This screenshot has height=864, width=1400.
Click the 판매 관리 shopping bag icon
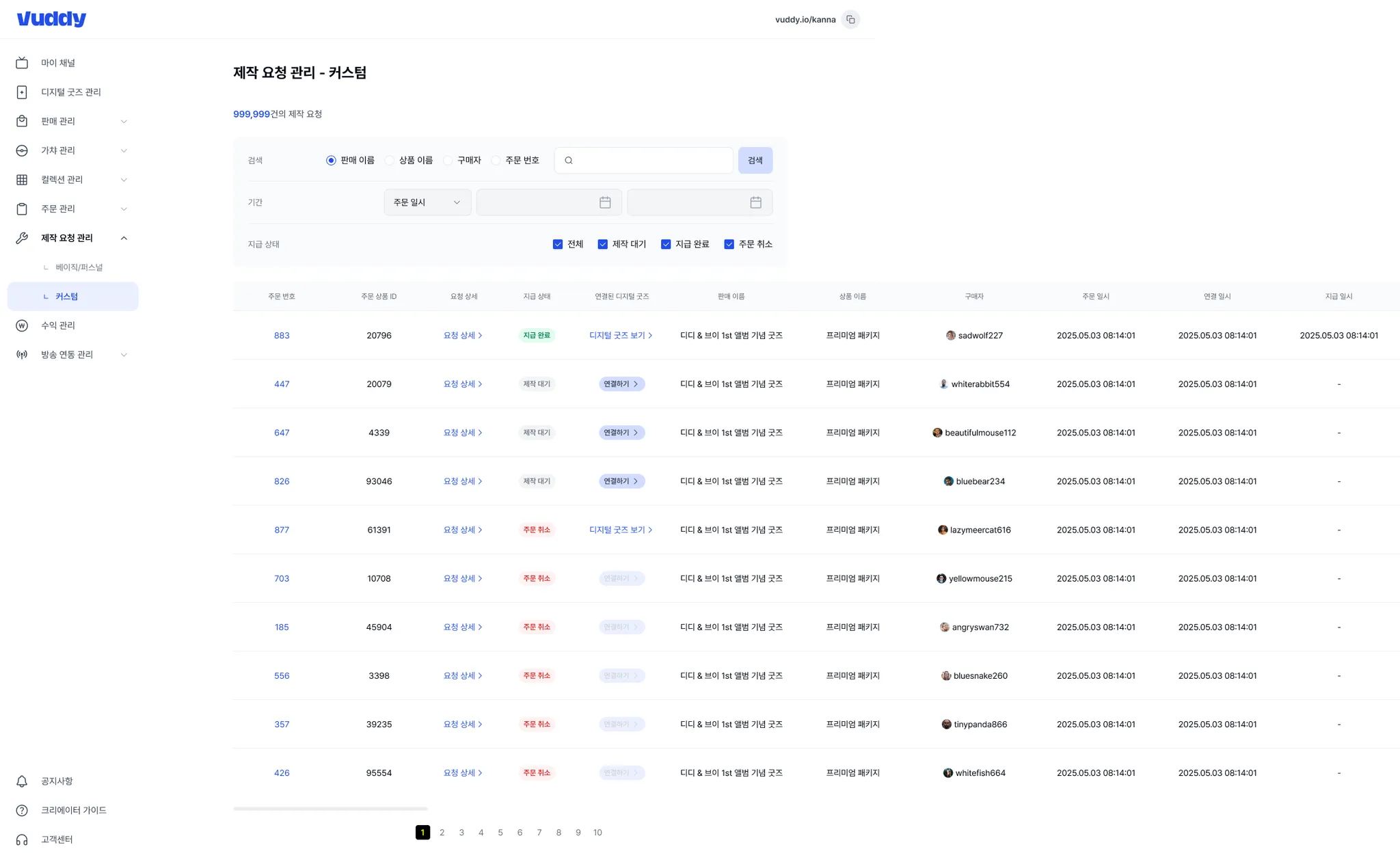22,121
